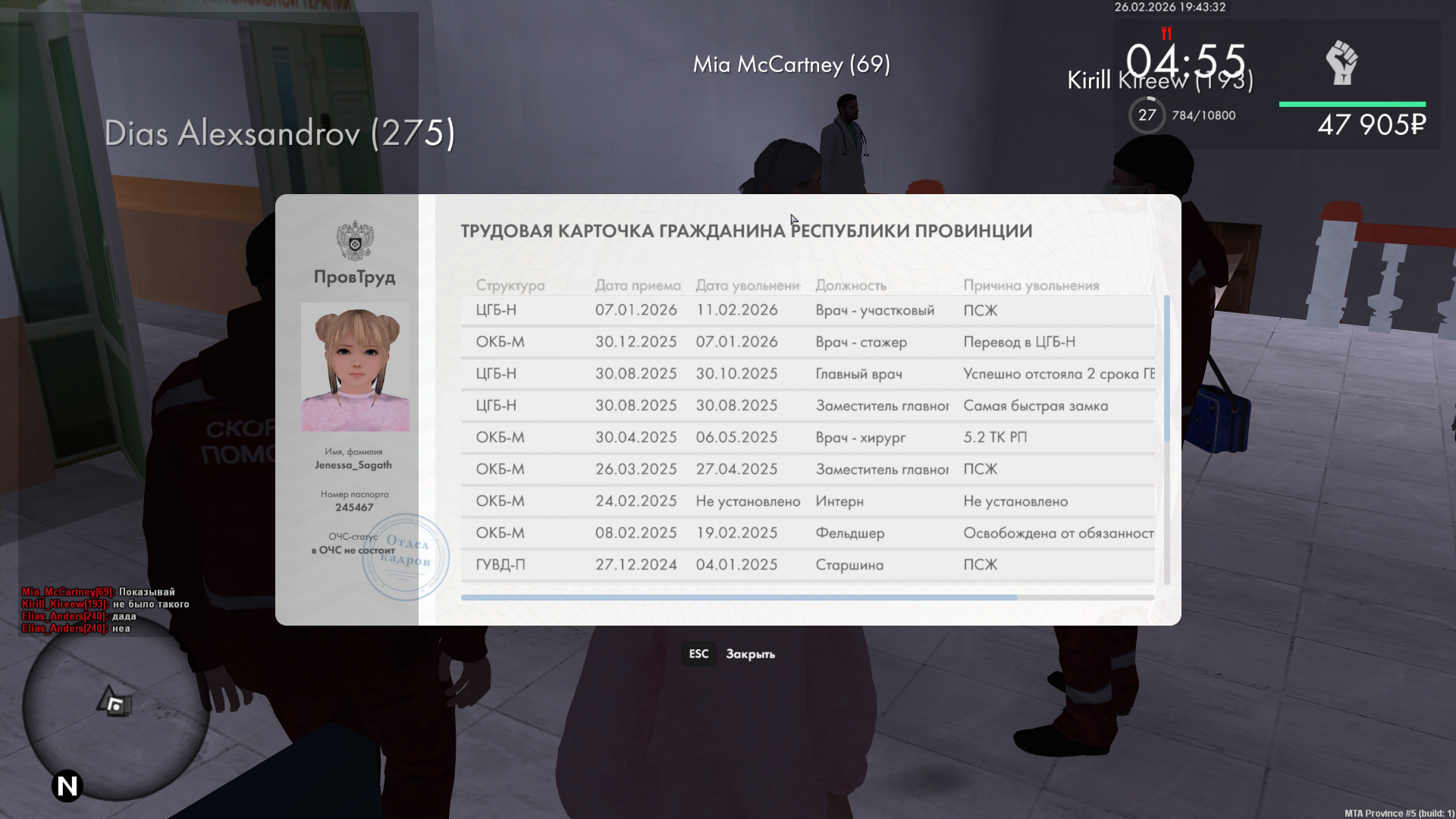Click the Структура column header
This screenshot has height=819, width=1456.
point(510,285)
